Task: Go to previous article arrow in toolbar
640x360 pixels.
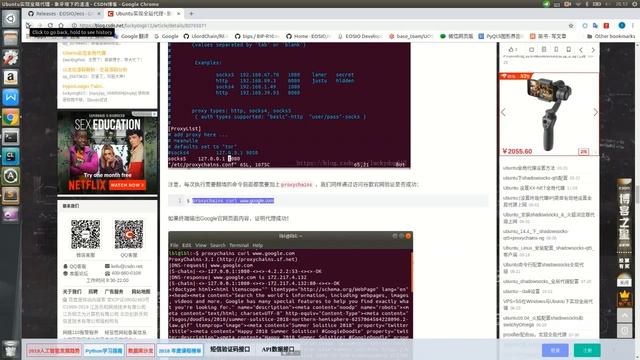Action: click(581, 50)
